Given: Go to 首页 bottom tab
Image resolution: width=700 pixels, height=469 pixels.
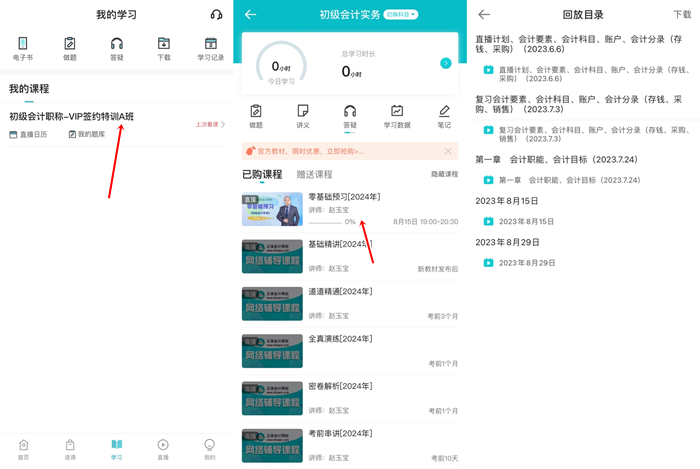Looking at the screenshot, I should point(23,449).
